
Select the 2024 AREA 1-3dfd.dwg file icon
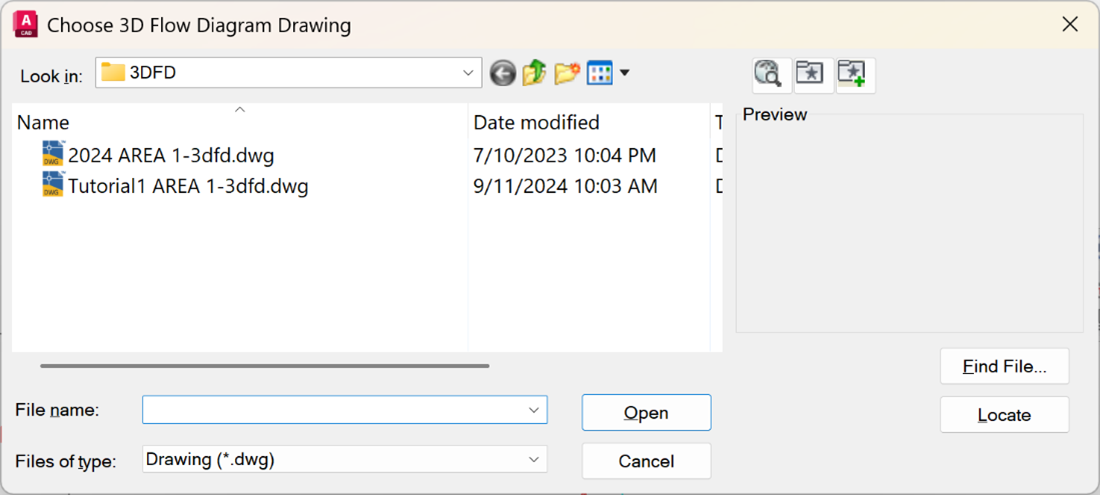click(53, 155)
